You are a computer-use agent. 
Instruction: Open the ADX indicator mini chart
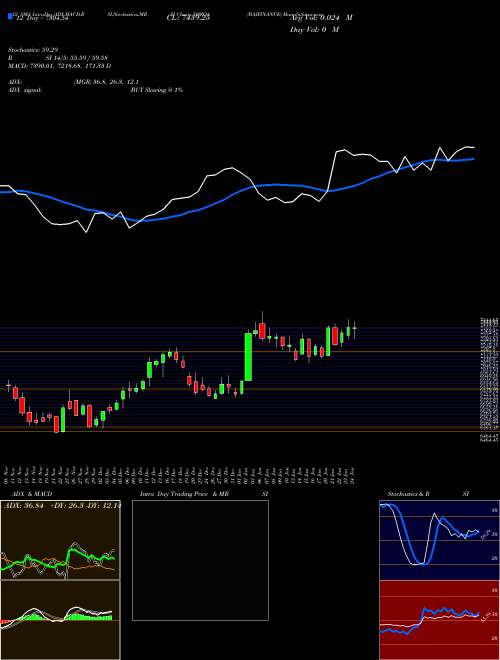(x=60, y=540)
